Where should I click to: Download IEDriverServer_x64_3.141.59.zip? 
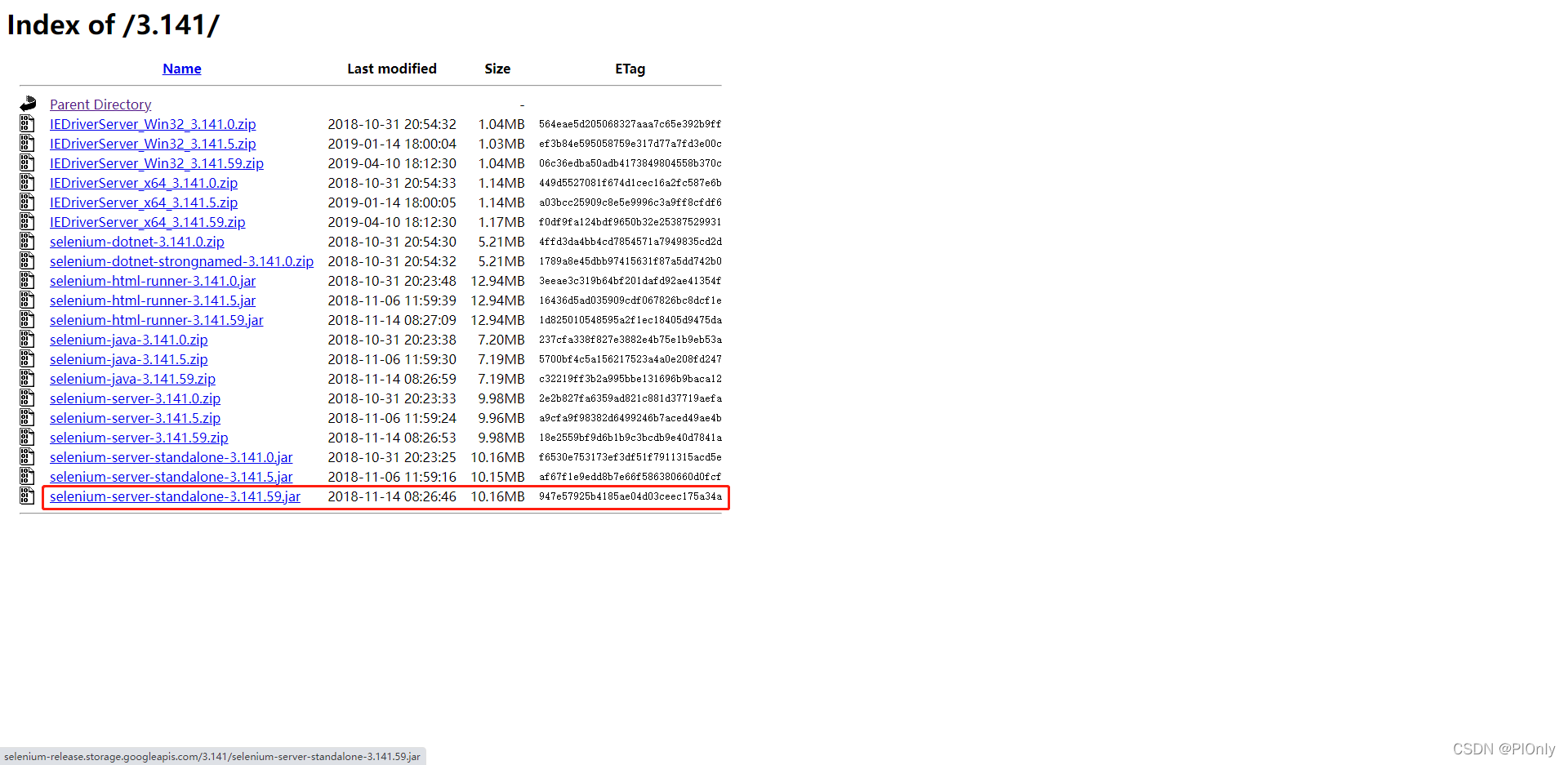[x=148, y=222]
